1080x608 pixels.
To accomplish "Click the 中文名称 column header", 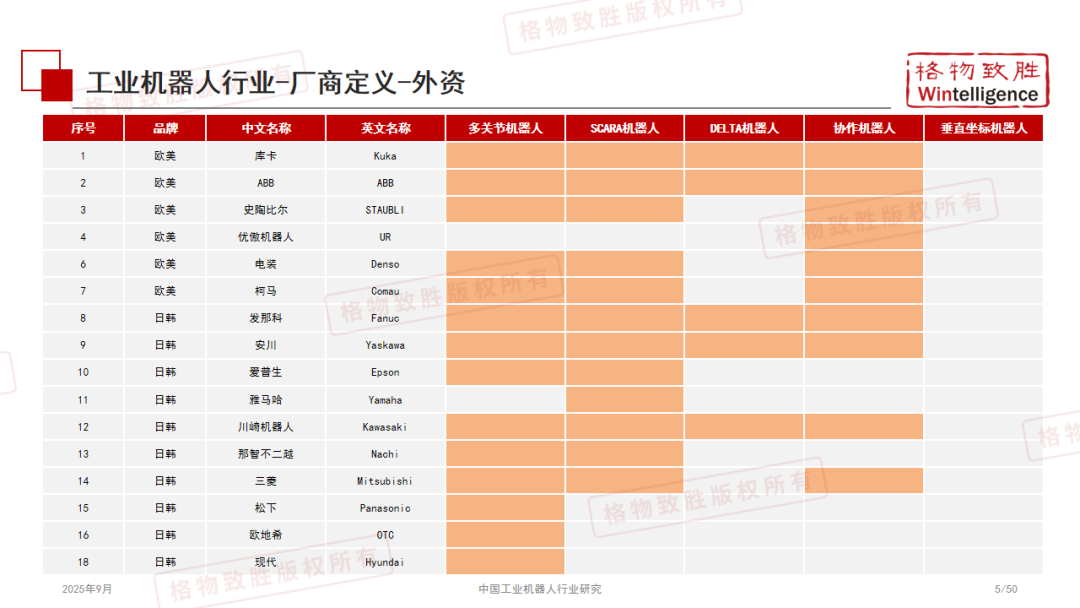I will pos(266,128).
